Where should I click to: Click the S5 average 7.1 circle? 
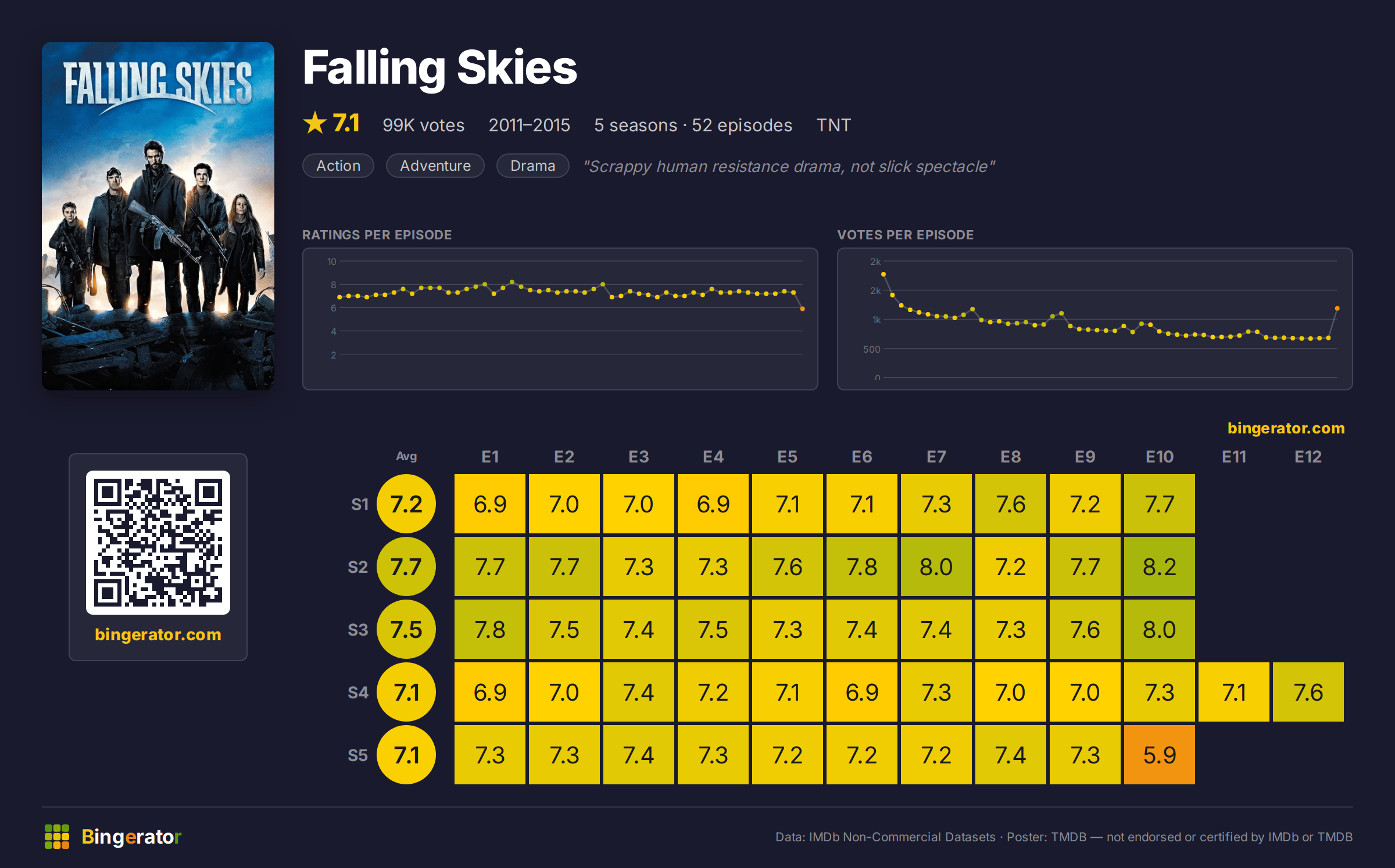click(x=406, y=755)
